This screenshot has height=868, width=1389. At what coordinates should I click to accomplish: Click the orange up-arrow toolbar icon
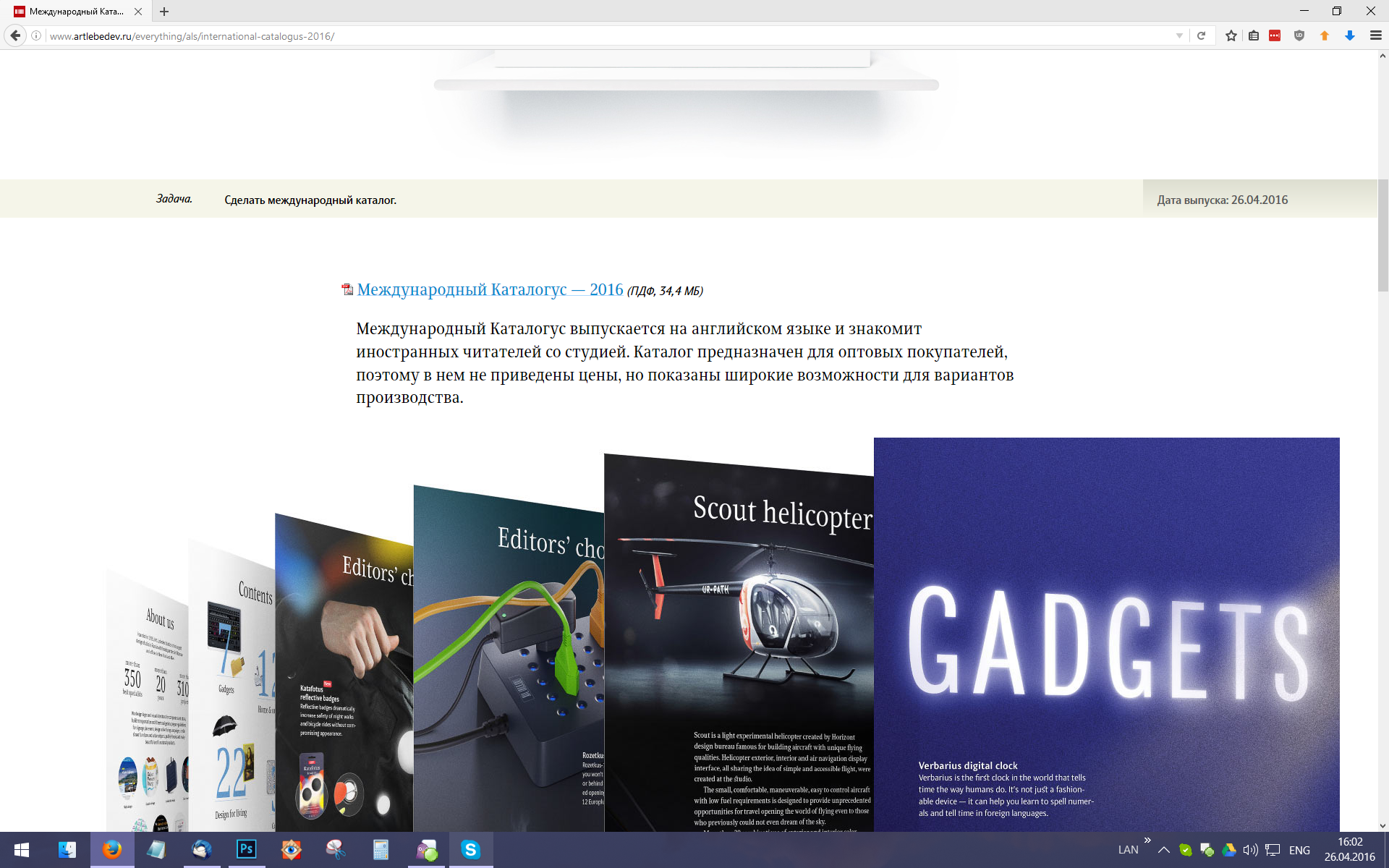[1325, 35]
